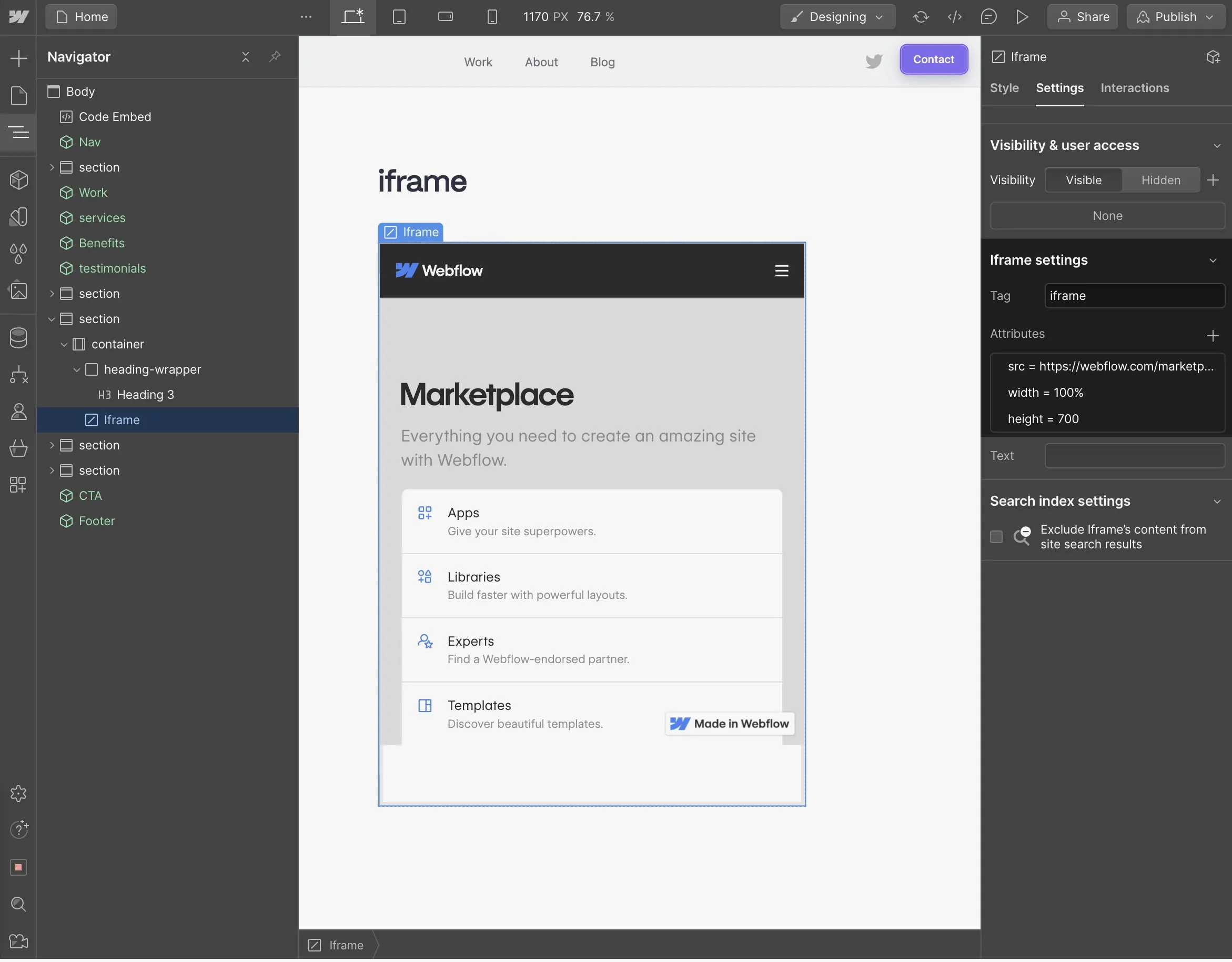The image size is (1232, 962).
Task: Open the Designing mode dropdown
Action: tap(837, 17)
